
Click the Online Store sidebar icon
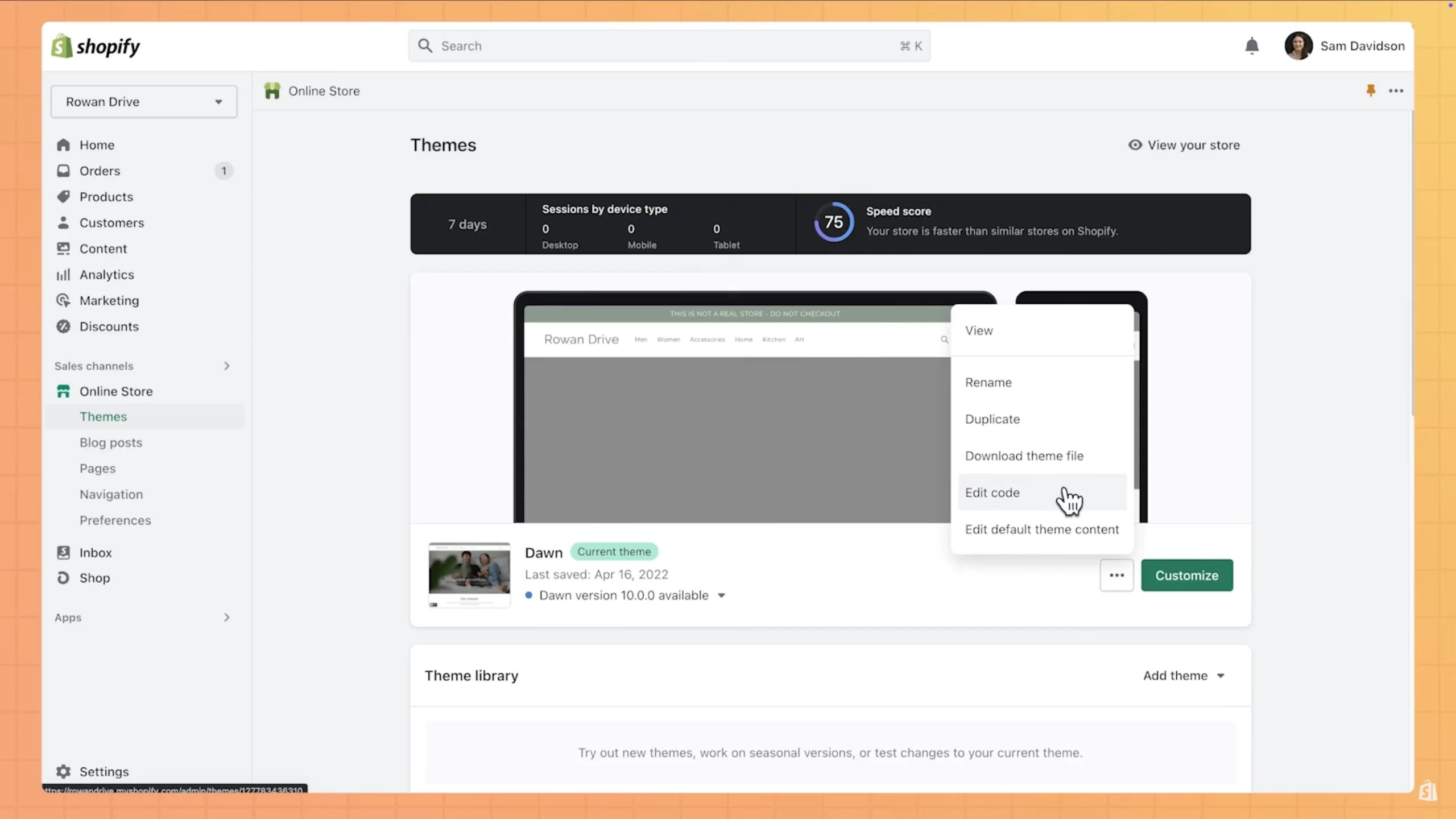(x=63, y=391)
